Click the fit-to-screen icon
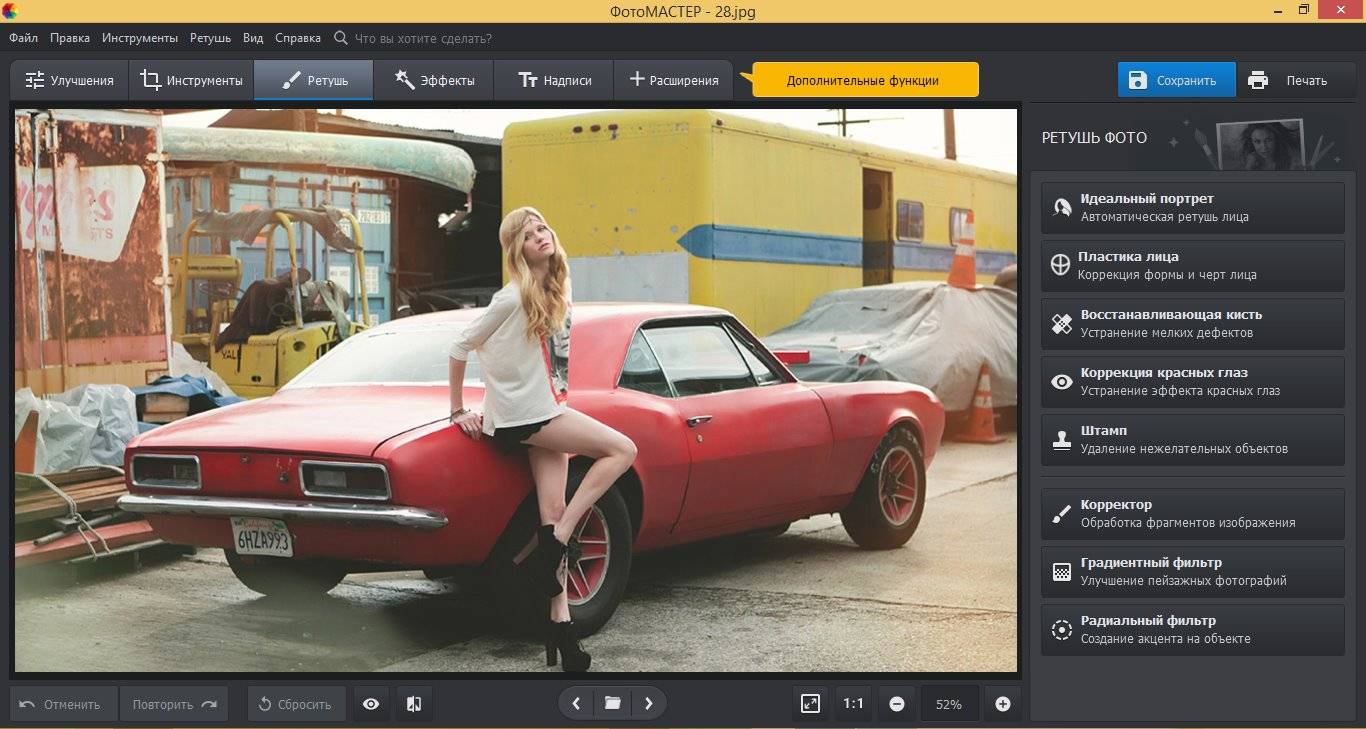Screen dimensions: 1366x729 tap(811, 704)
